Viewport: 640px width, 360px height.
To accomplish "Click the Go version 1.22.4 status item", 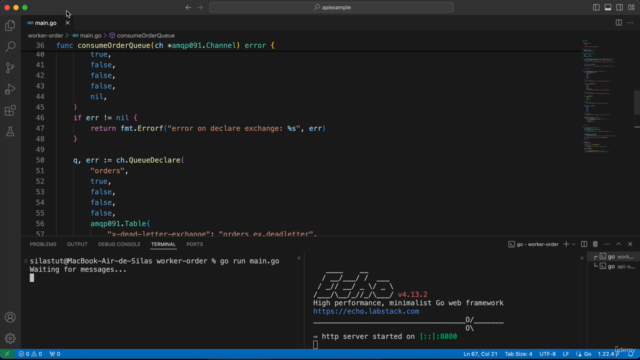I will coord(608,354).
